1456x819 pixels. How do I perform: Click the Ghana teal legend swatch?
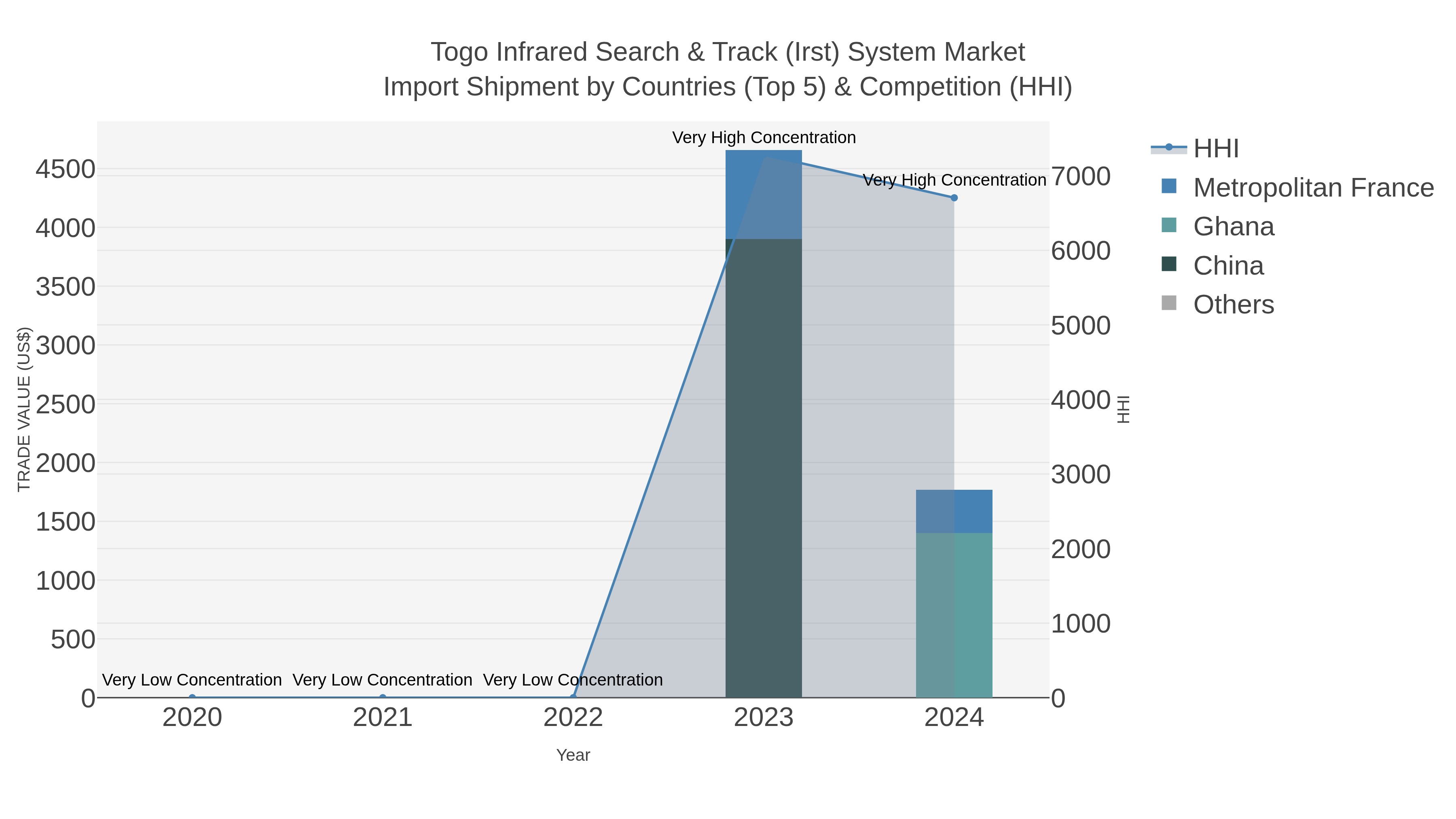pos(1169,225)
